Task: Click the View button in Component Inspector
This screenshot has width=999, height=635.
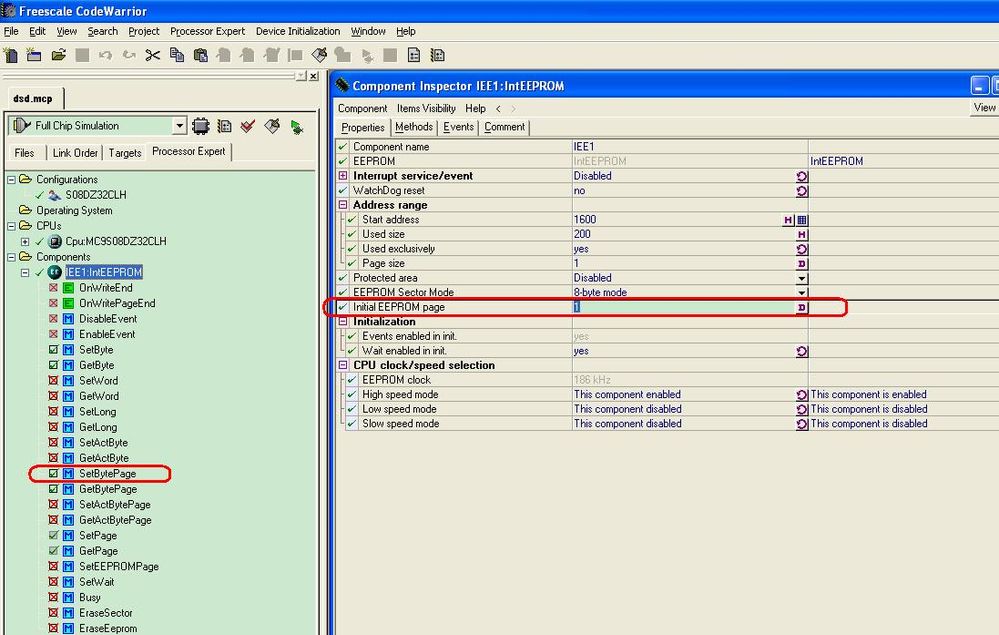Action: pyautogui.click(x=984, y=108)
